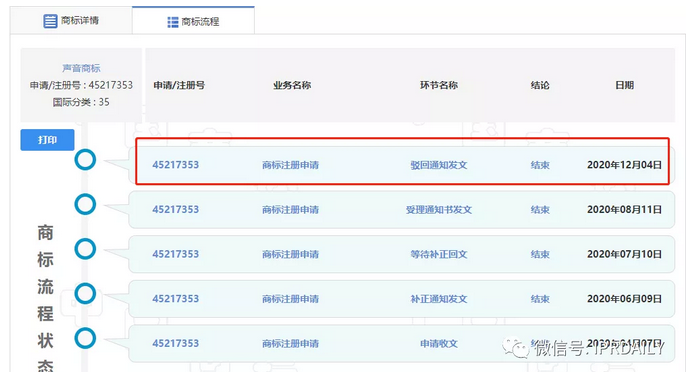The width and height of the screenshot is (691, 372).
Task: Click 商标注册申请 in the 申请收文 row
Action: pyautogui.click(x=290, y=343)
